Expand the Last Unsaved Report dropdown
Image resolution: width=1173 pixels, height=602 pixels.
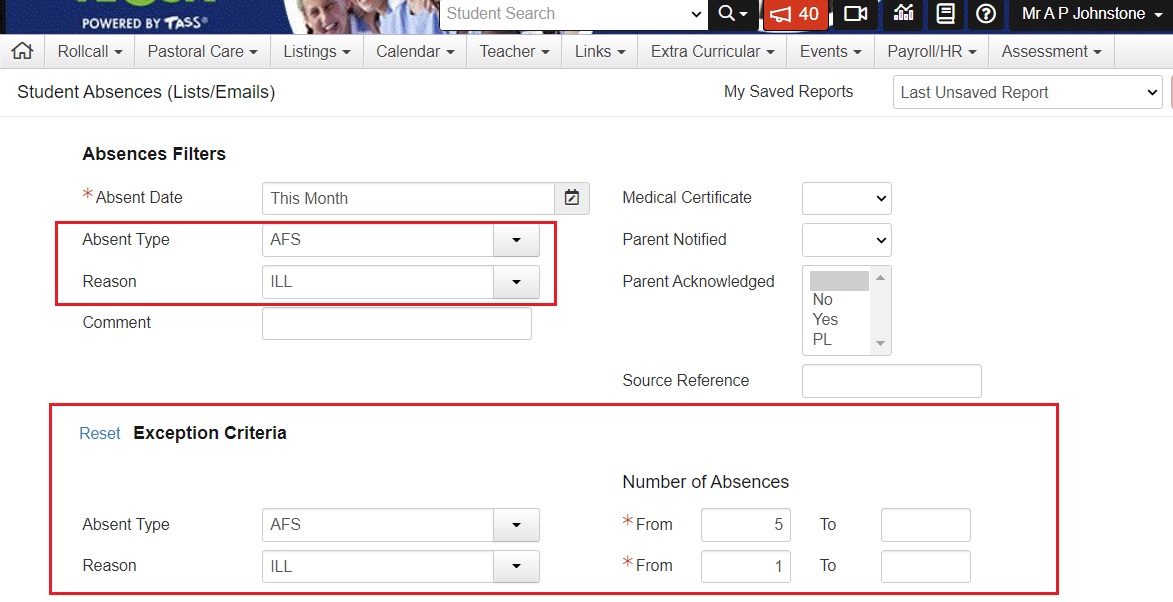point(1027,92)
